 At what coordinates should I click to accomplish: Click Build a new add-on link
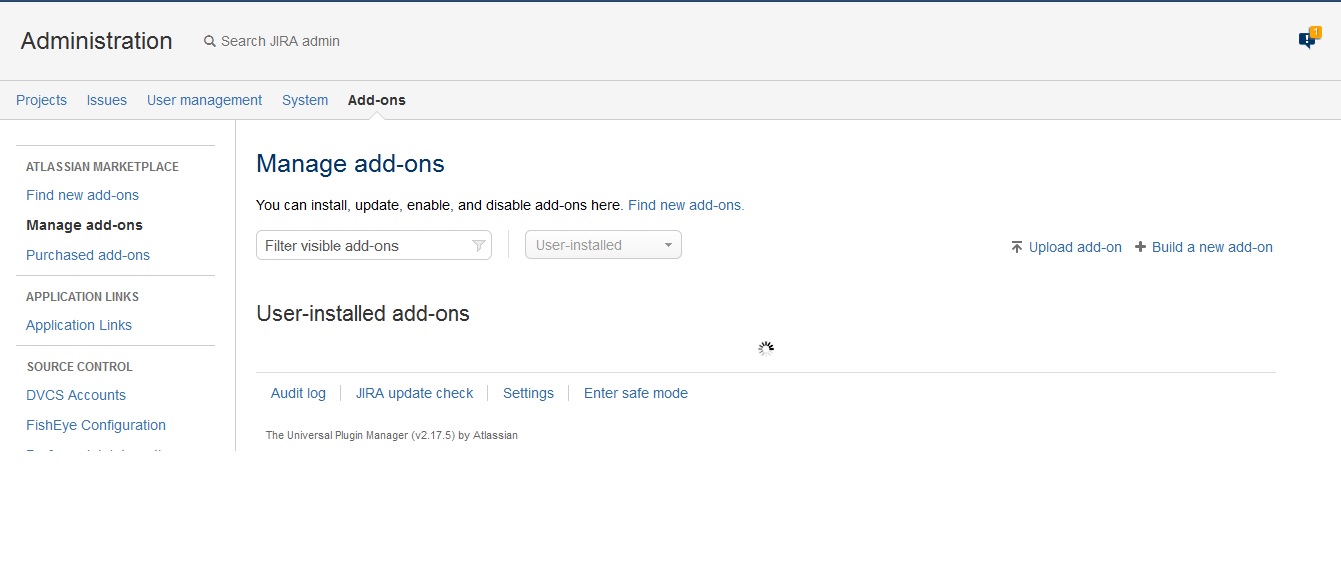1212,247
